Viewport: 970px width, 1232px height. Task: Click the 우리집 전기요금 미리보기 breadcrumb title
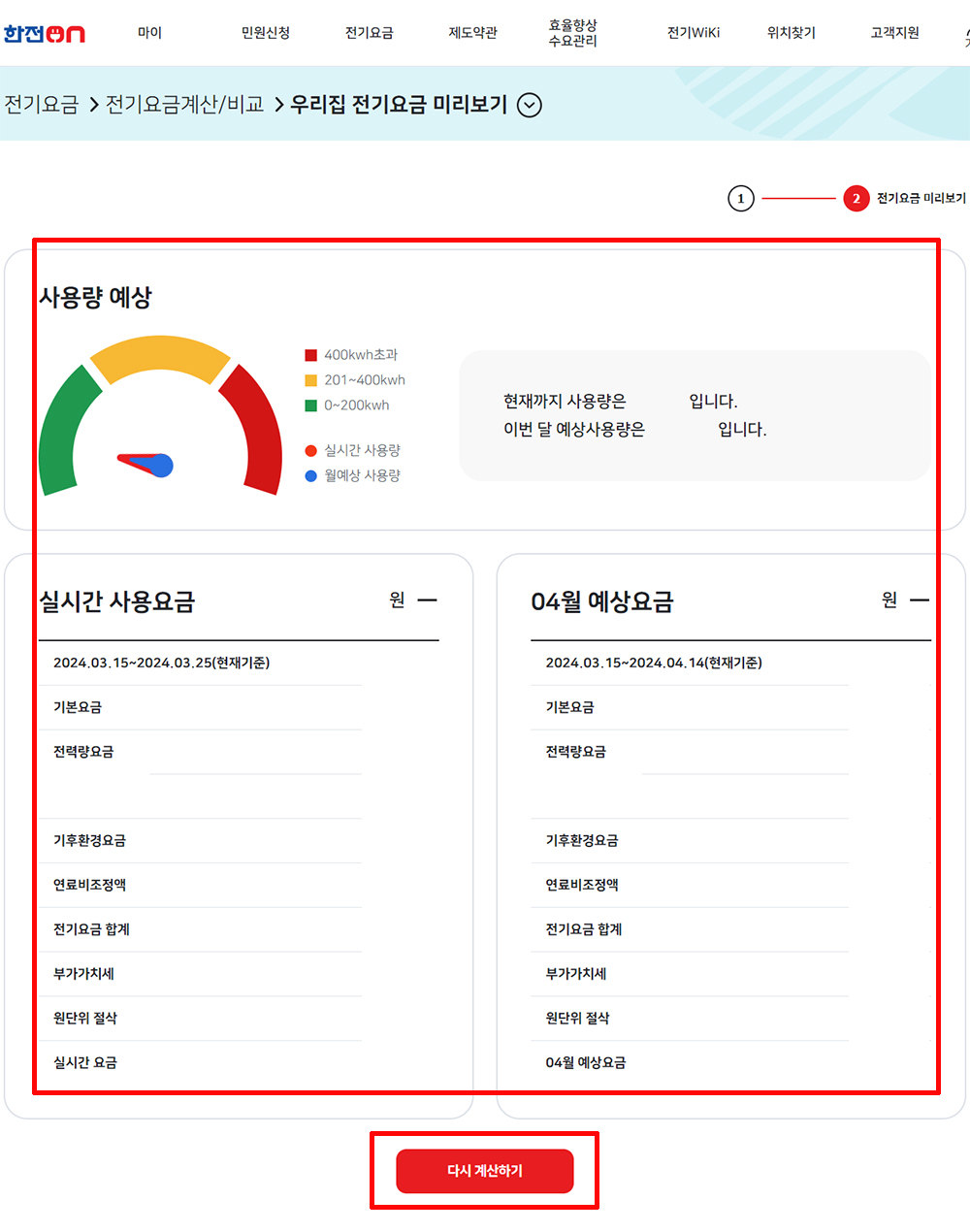[399, 105]
